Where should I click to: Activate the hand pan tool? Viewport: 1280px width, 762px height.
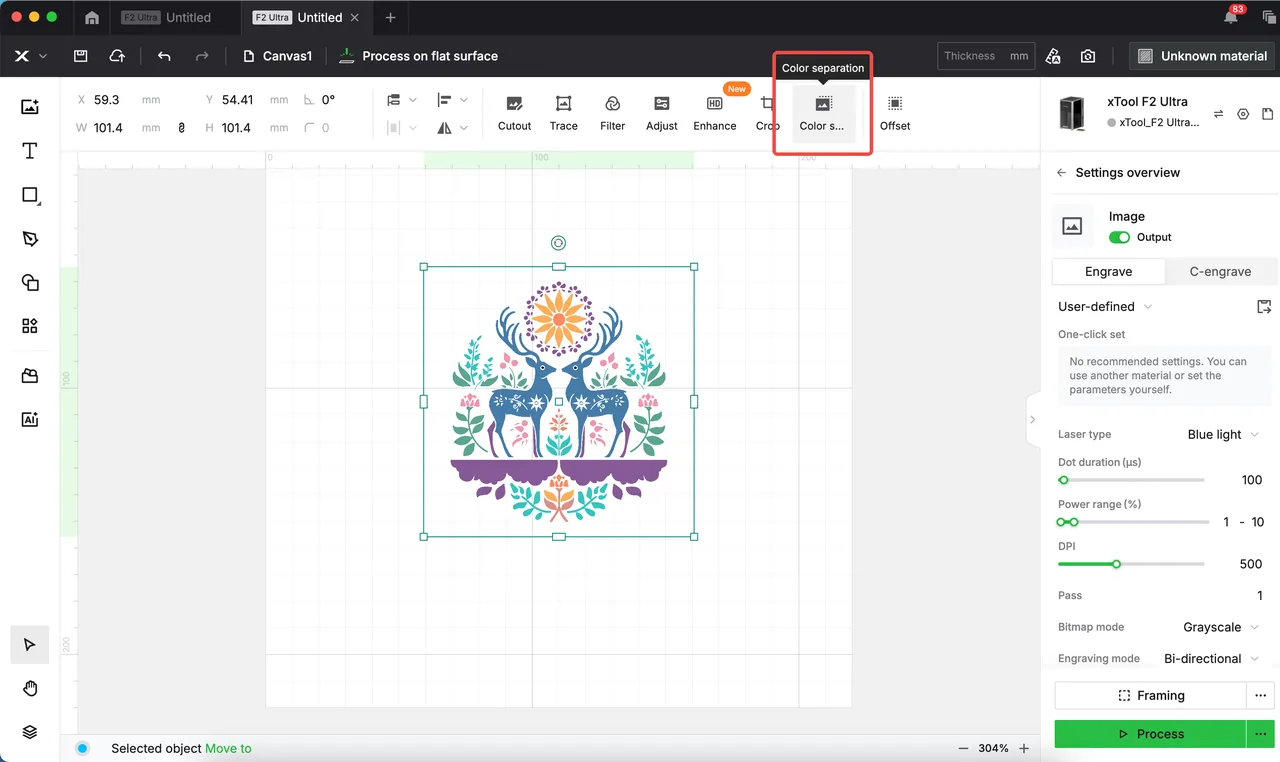30,688
